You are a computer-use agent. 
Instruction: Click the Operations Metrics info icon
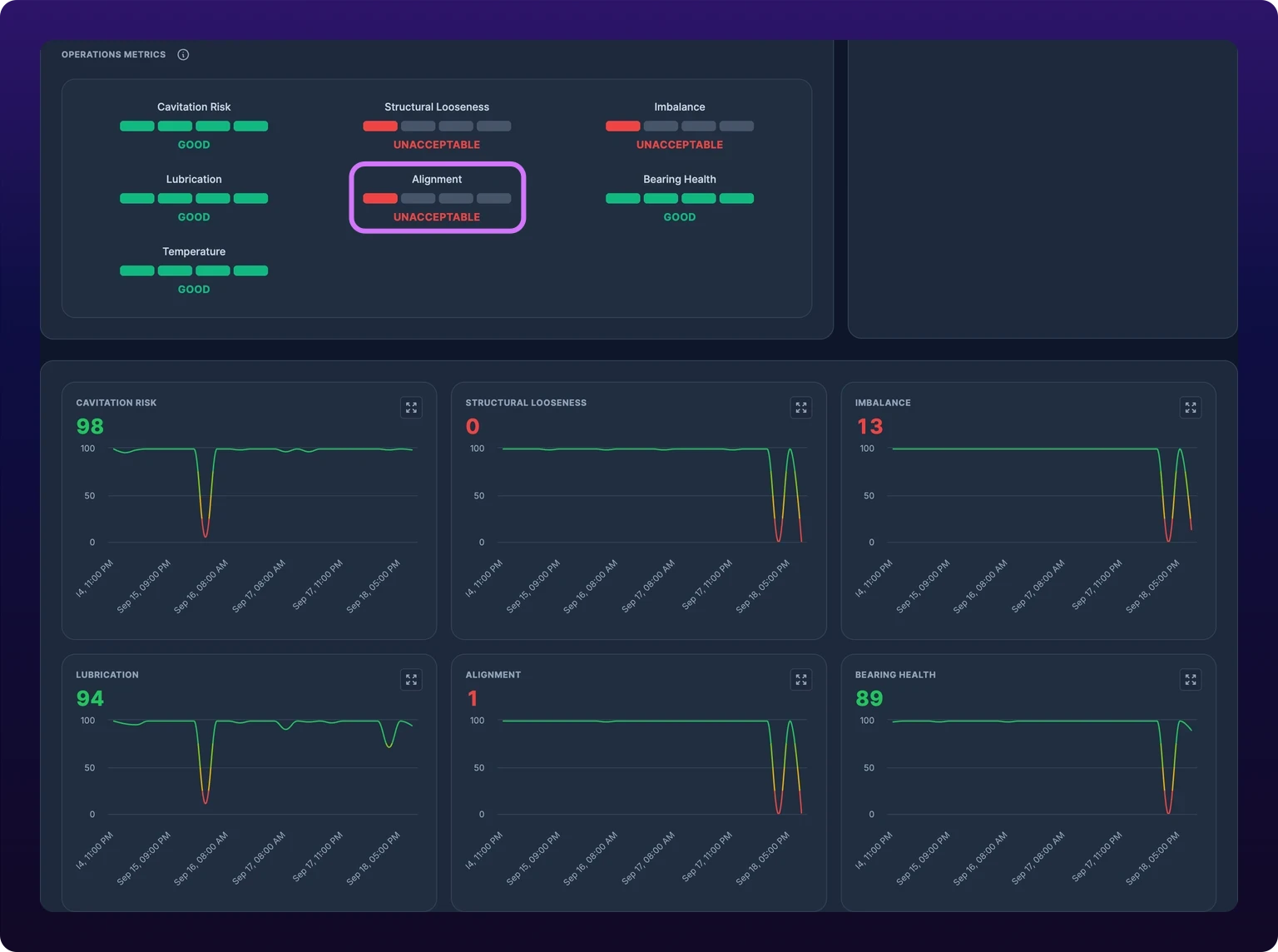[x=183, y=55]
